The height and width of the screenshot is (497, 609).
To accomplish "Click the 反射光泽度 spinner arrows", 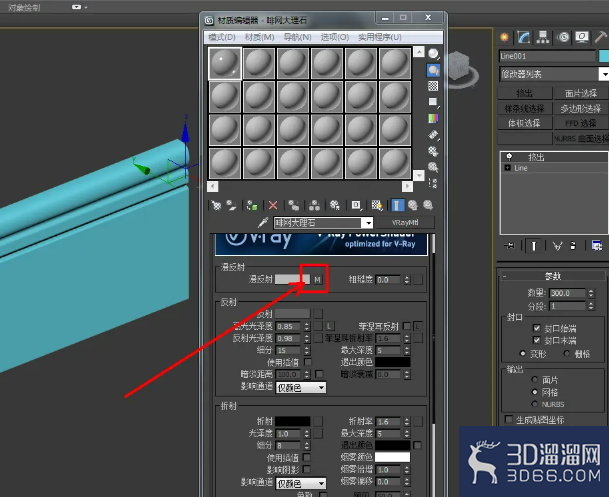I will tap(307, 338).
